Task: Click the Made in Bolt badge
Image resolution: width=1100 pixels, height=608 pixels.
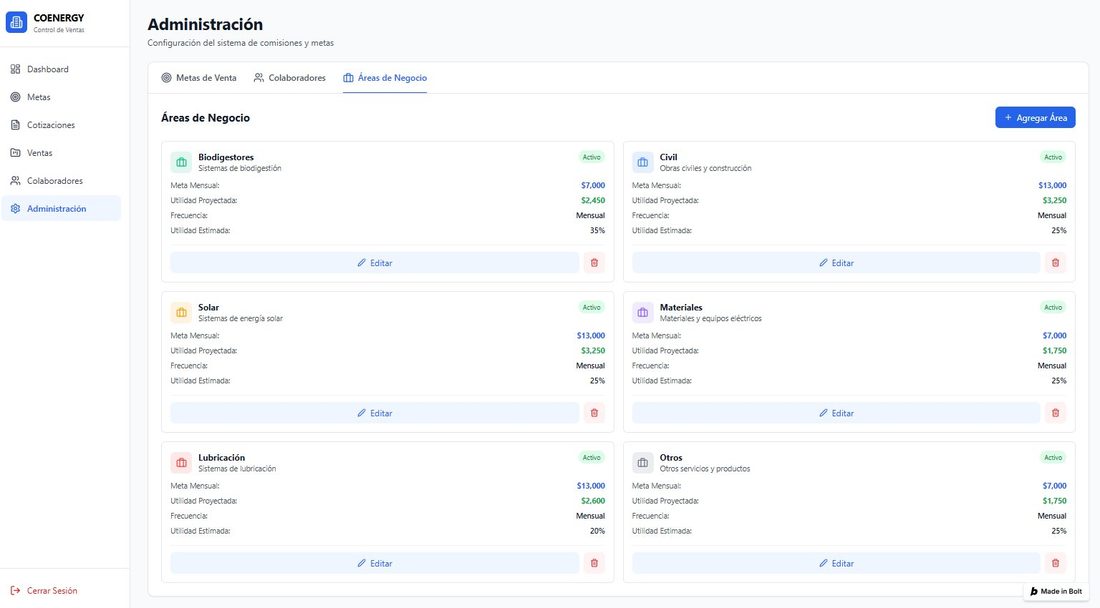Action: (1056, 591)
